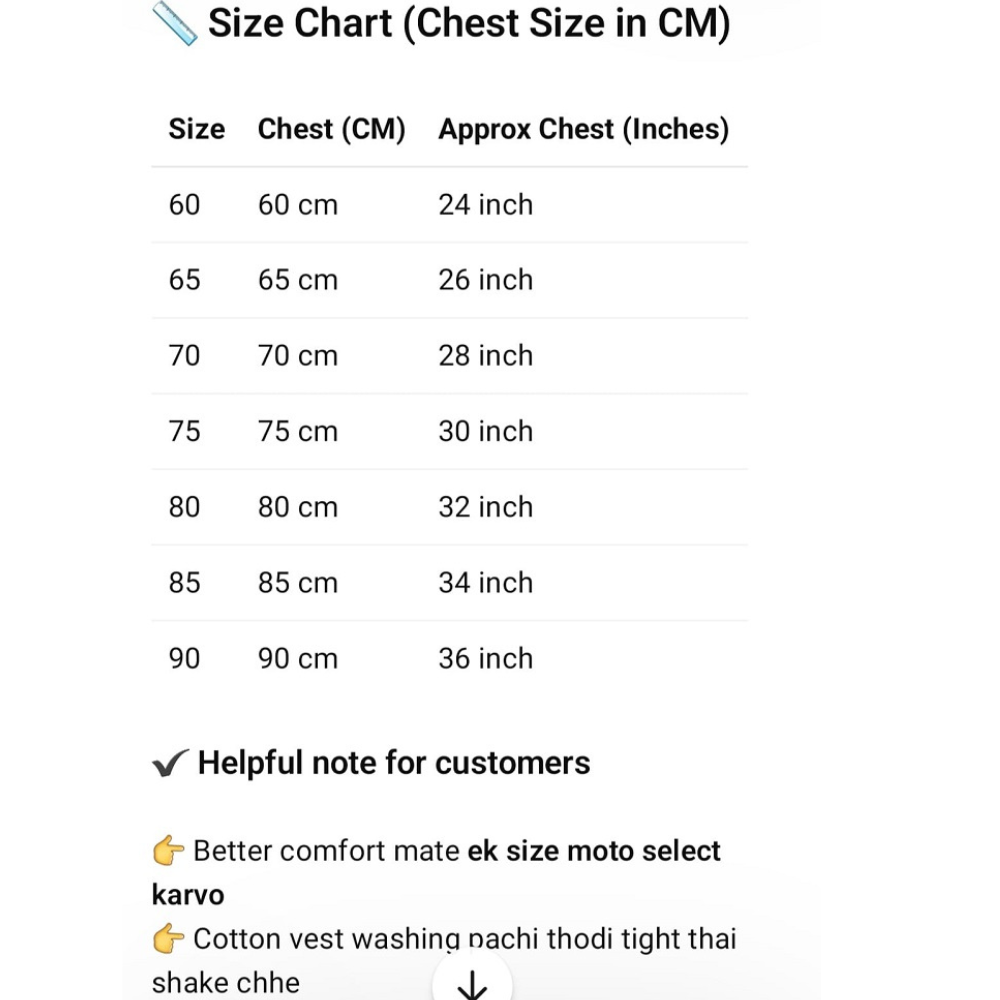Click the bold 'ek size moto select' text

594,851
